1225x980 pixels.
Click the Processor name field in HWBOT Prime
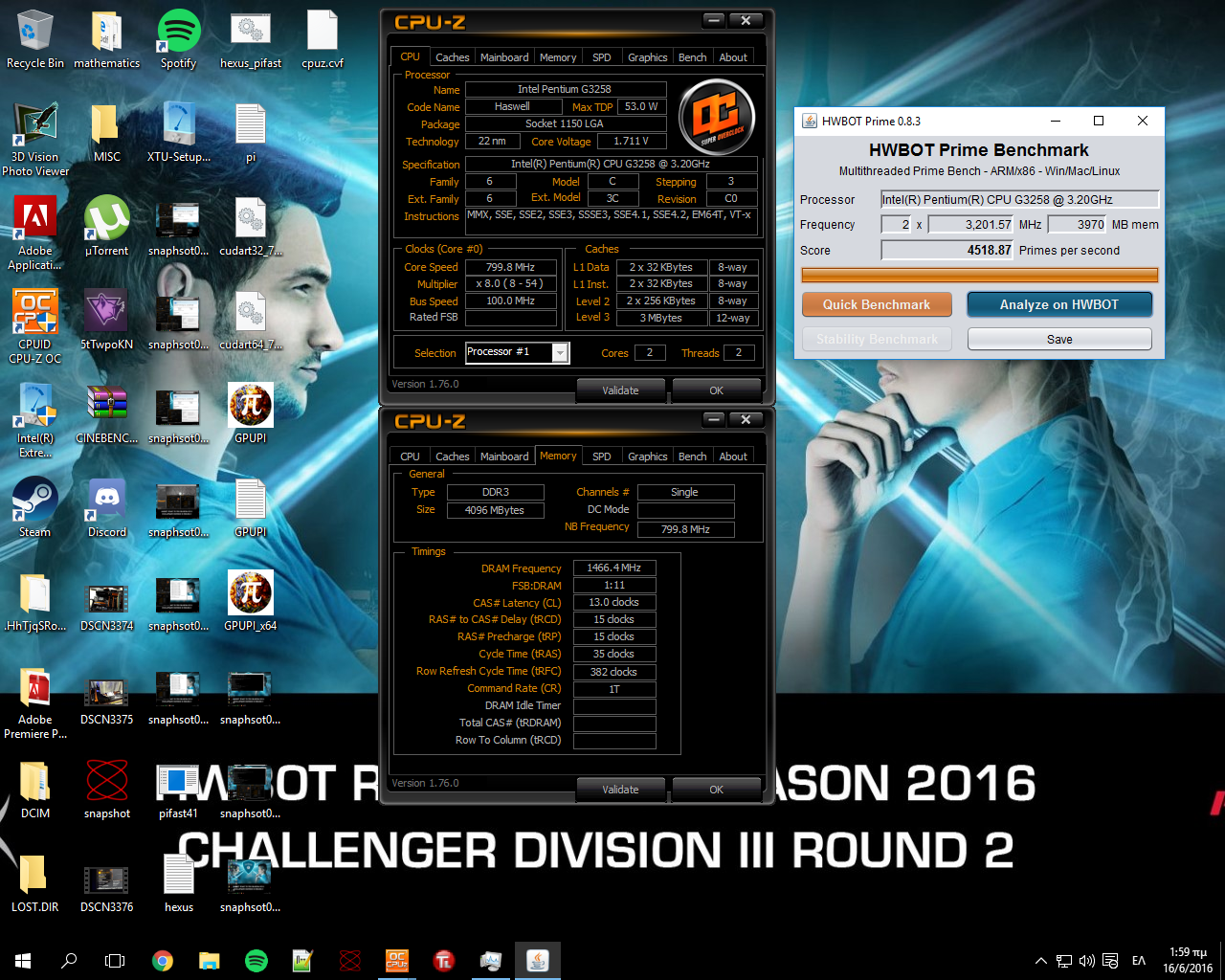click(x=1019, y=199)
